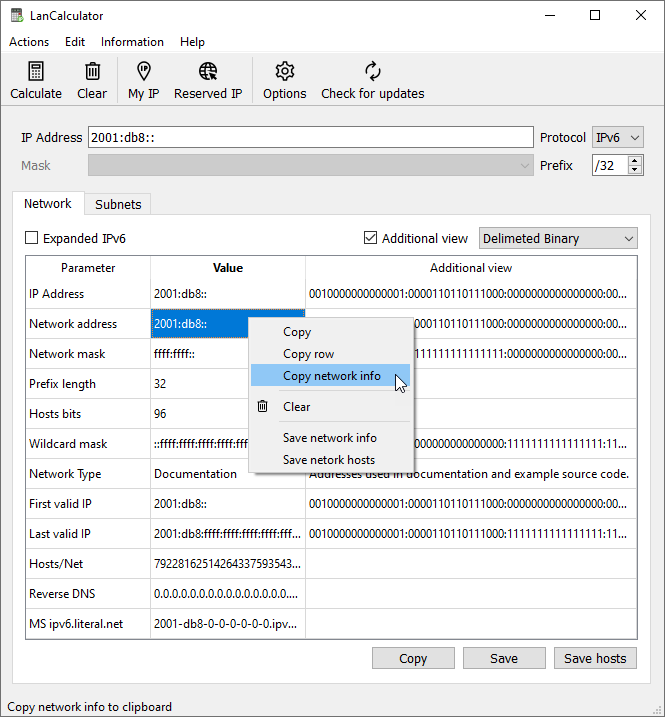Image resolution: width=665 pixels, height=717 pixels.
Task: Select the Prefix length value 32
Action: (x=199, y=384)
